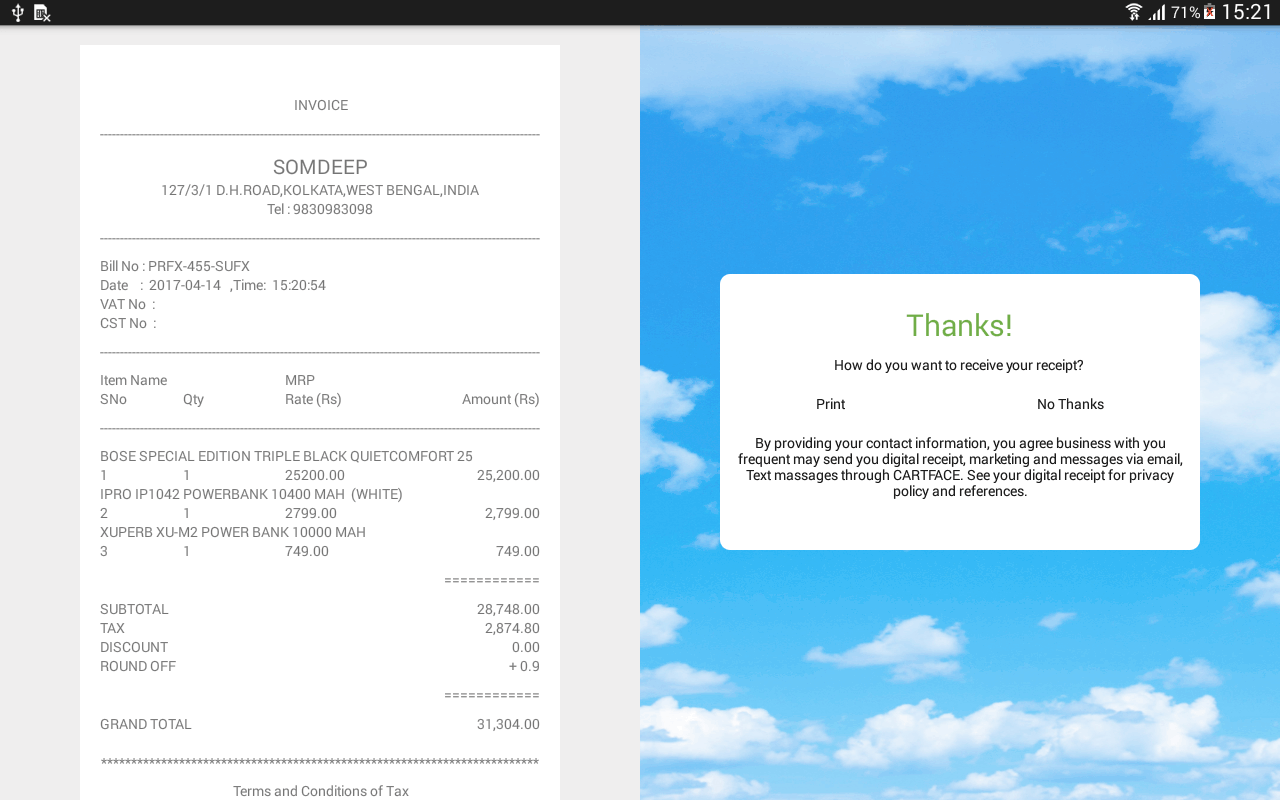The image size is (1280, 800).
Task: Choose No Thanks for receipt
Action: (1070, 404)
